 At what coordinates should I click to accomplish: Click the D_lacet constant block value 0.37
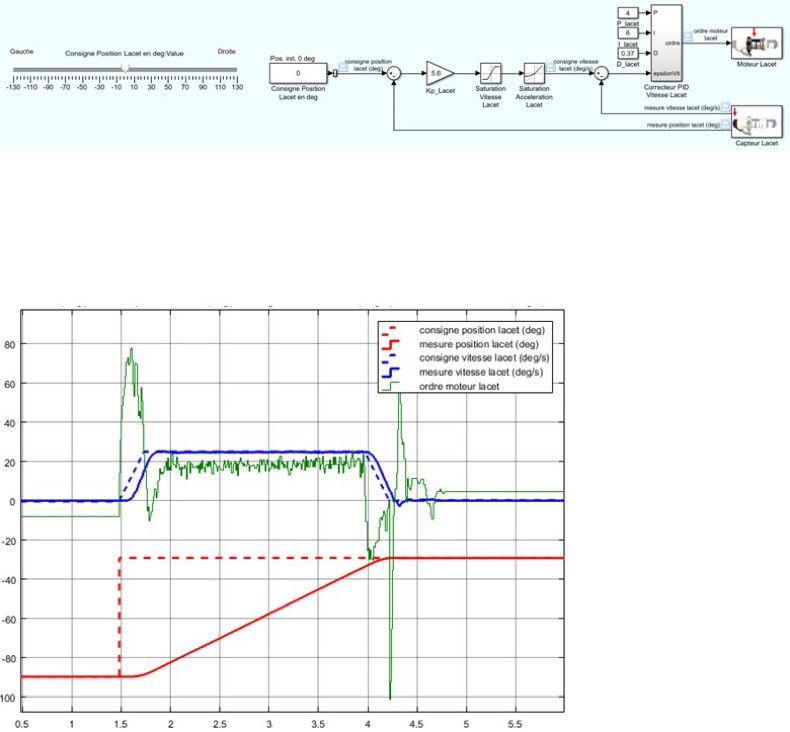click(x=625, y=53)
